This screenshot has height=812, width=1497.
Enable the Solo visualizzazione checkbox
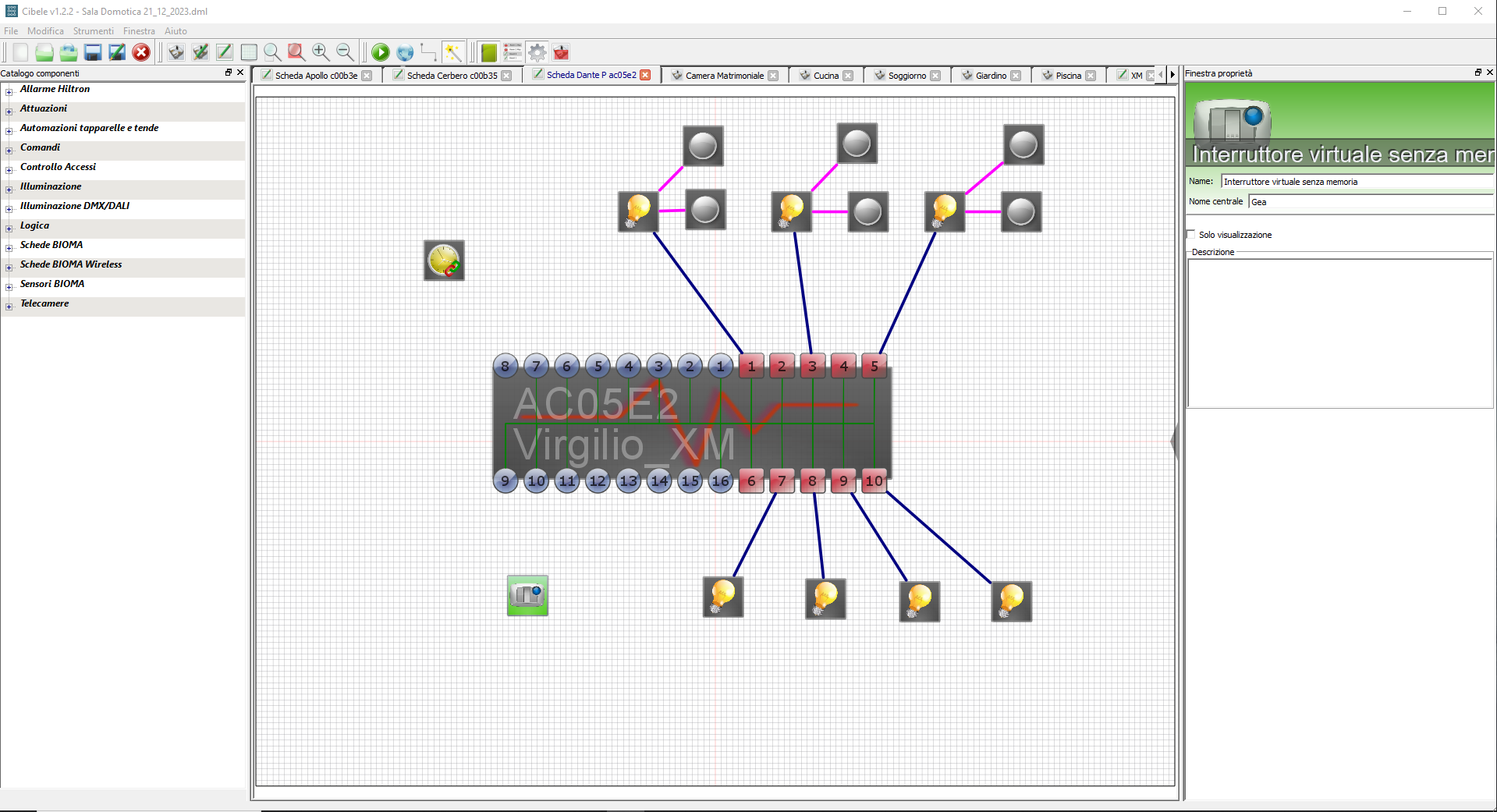point(1191,235)
